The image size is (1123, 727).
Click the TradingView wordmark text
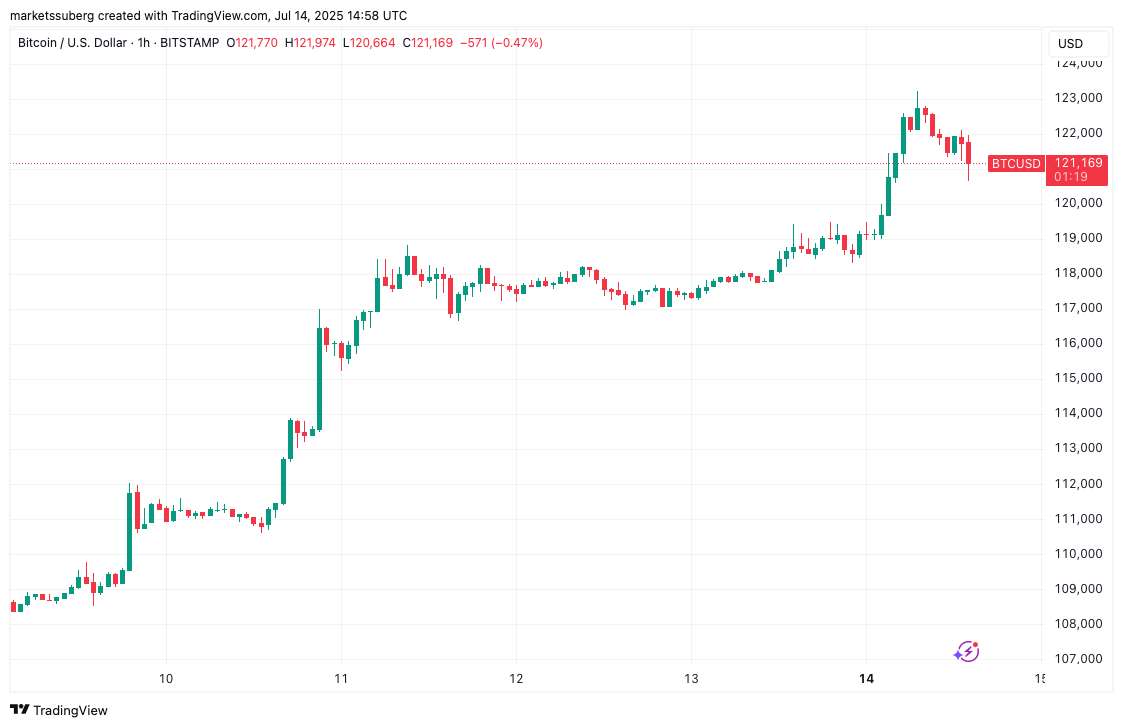(70, 711)
